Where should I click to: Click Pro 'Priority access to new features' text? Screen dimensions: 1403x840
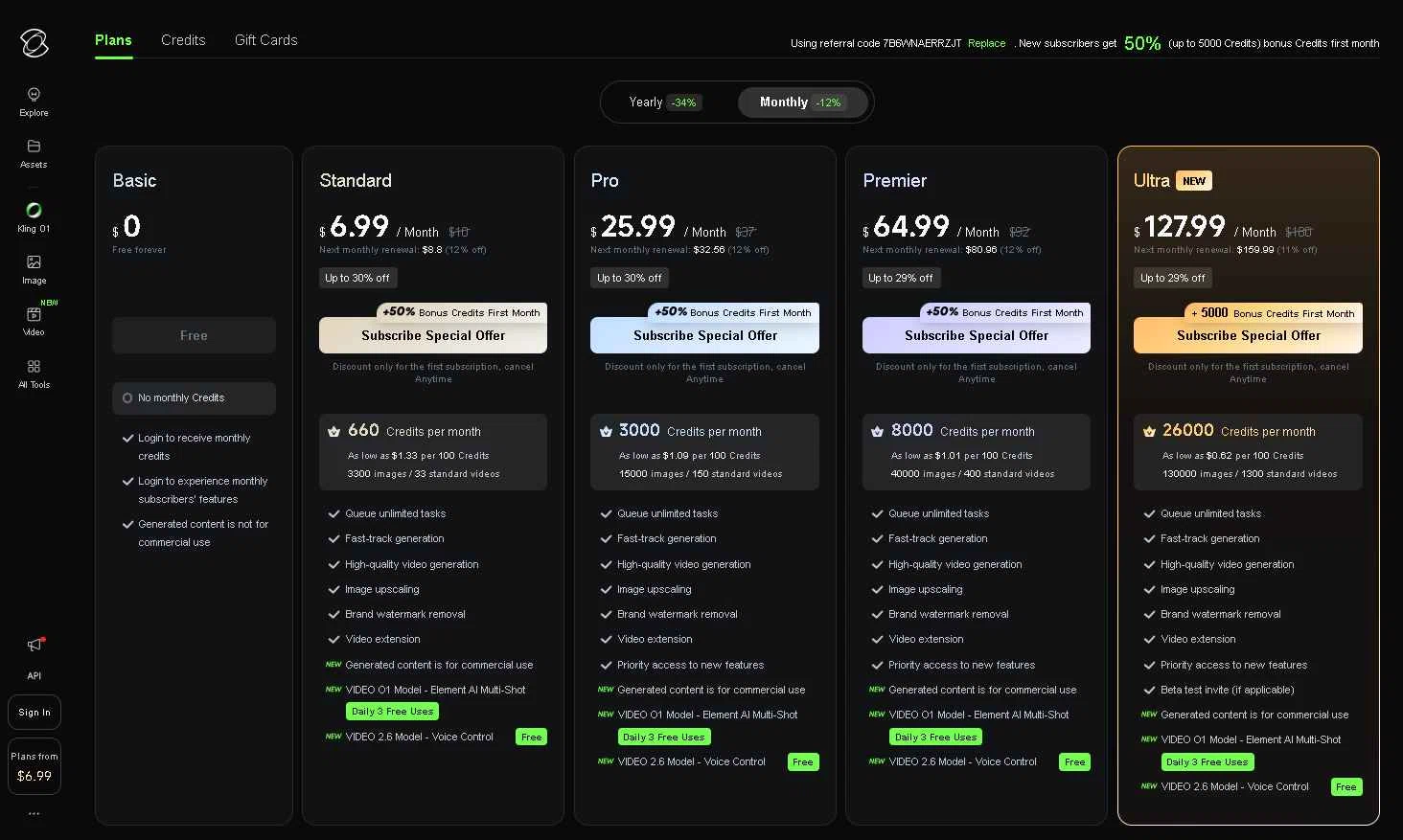click(x=691, y=665)
